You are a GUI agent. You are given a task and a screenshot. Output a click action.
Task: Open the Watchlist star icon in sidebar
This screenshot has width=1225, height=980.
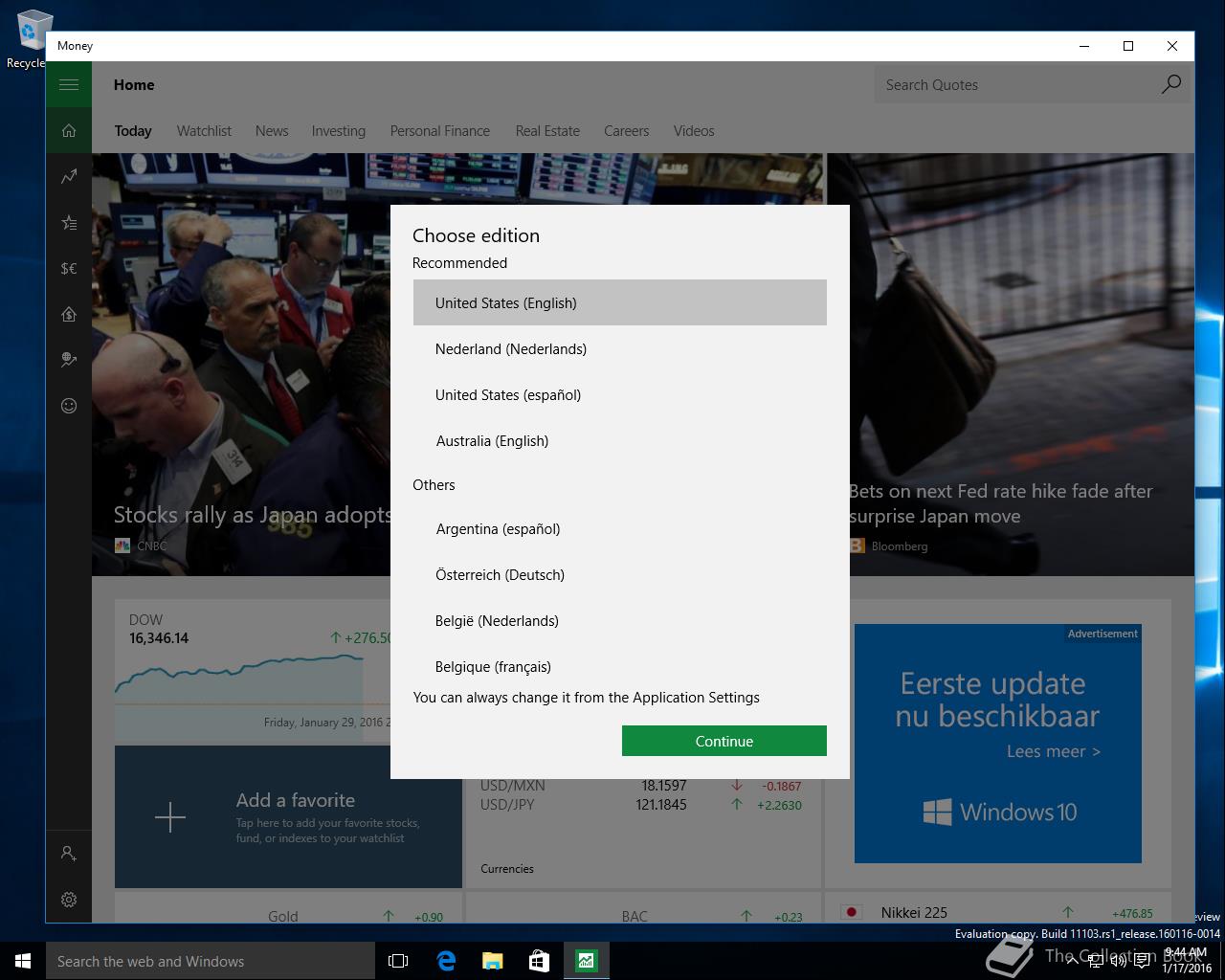pos(69,223)
